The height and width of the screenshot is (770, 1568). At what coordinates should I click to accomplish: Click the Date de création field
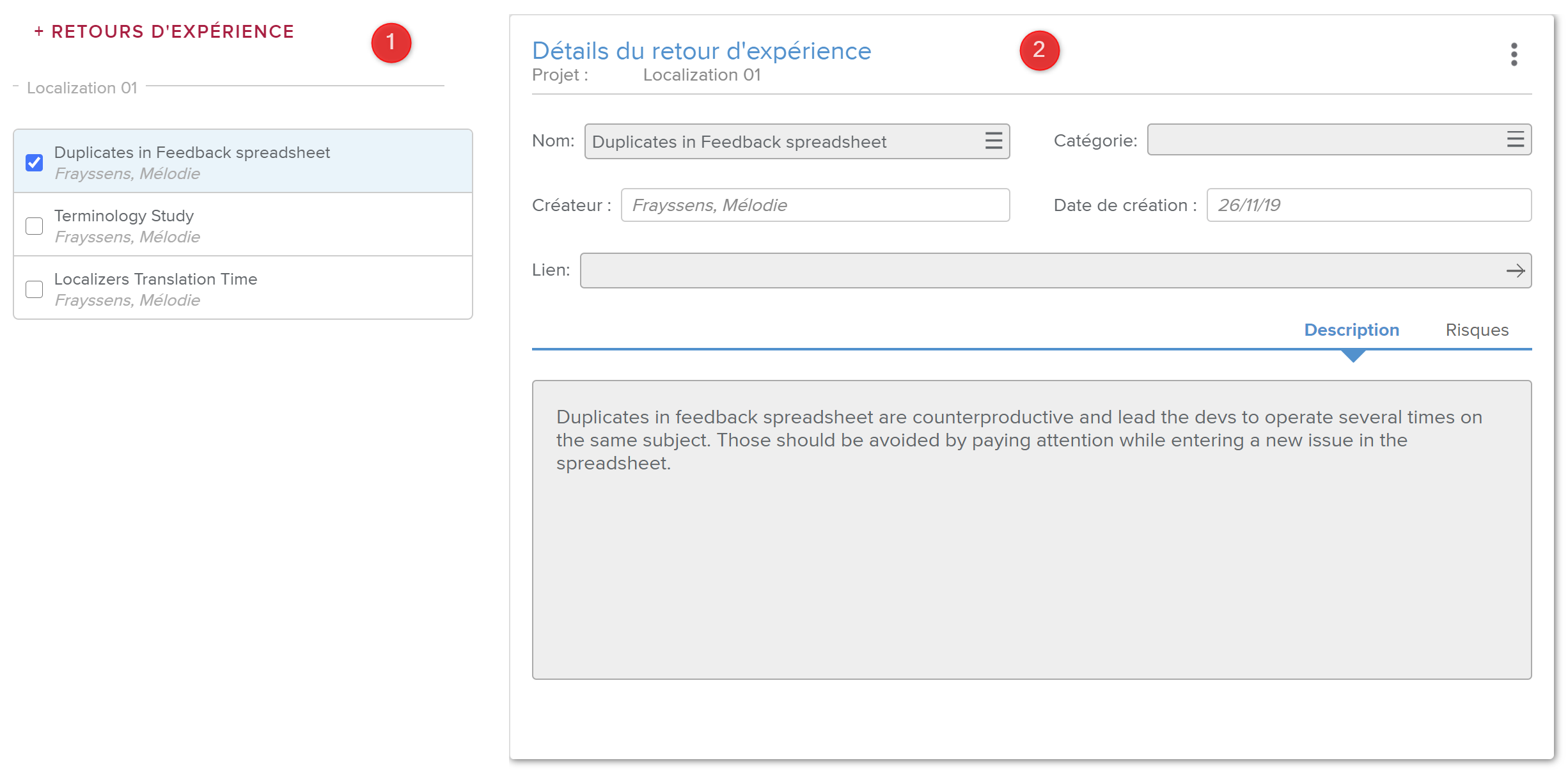(x=1368, y=205)
